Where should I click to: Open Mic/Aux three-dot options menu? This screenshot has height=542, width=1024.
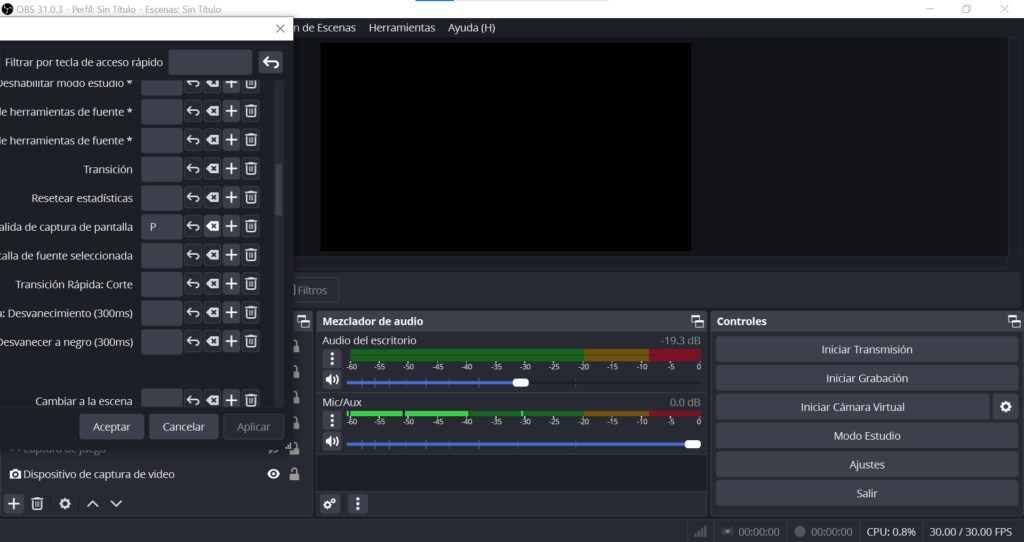[x=333, y=420]
